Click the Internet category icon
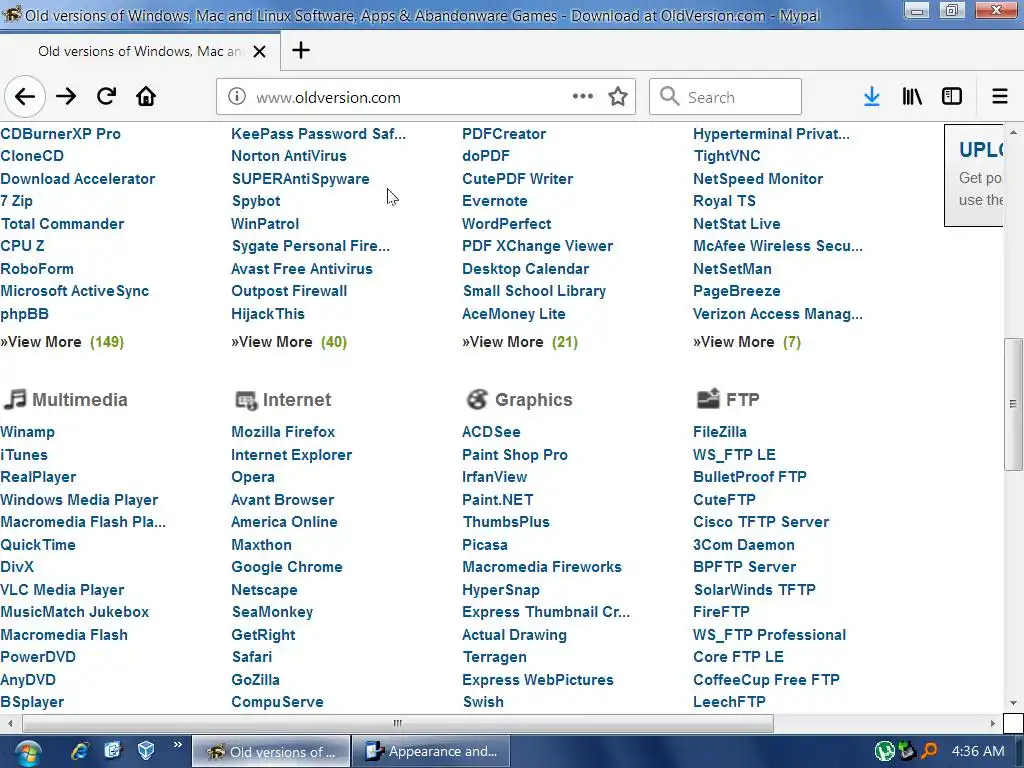The image size is (1024, 768). coord(246,400)
